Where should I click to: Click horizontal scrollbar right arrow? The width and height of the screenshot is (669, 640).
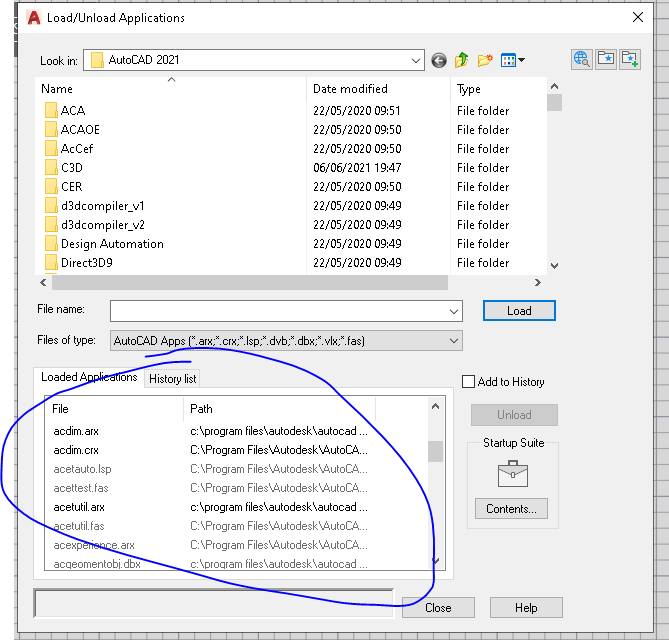click(538, 282)
